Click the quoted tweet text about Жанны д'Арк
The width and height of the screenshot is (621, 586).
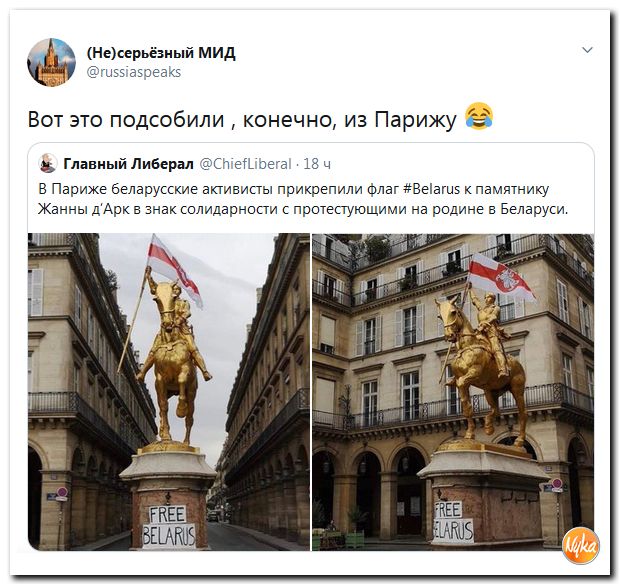[x=303, y=209]
